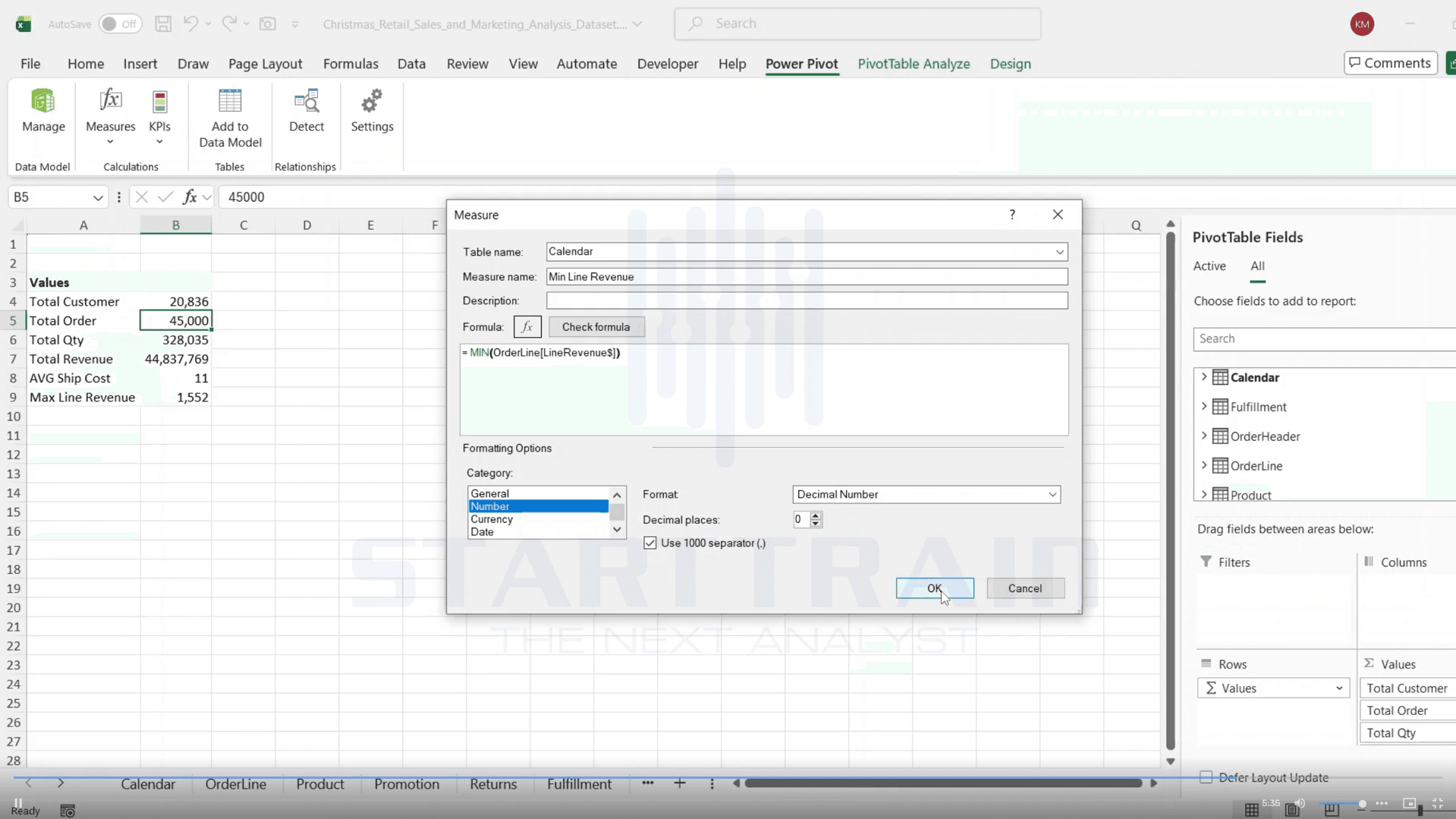Image resolution: width=1456 pixels, height=819 pixels.
Task: Check Defer Layout Update checkbox
Action: pyautogui.click(x=1206, y=777)
